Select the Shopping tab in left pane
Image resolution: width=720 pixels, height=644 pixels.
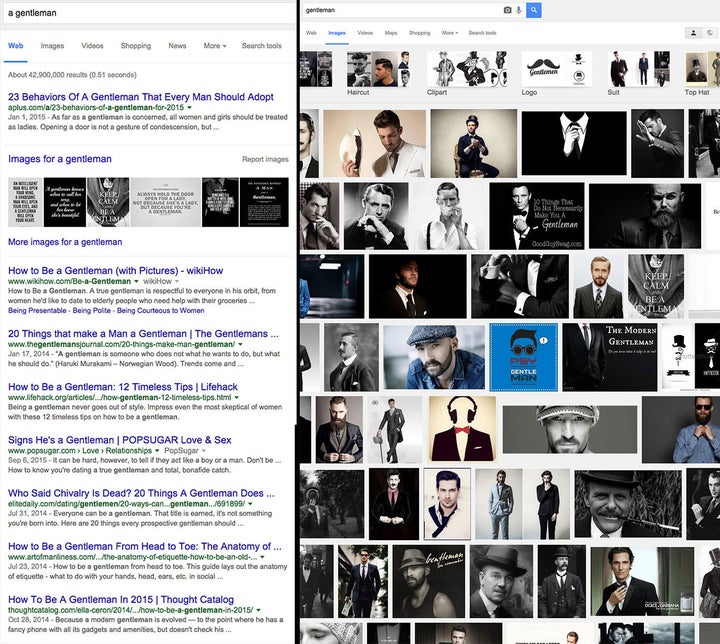(x=136, y=46)
